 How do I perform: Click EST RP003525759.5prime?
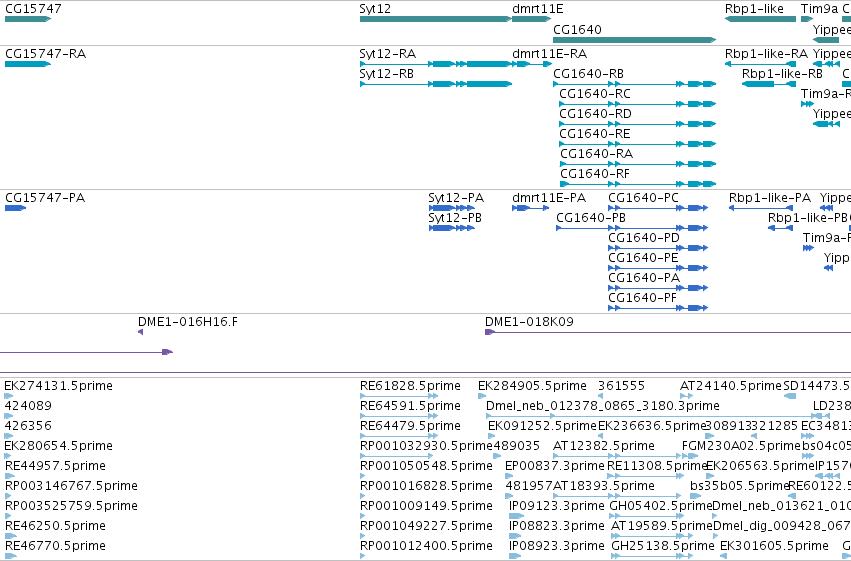click(71, 506)
